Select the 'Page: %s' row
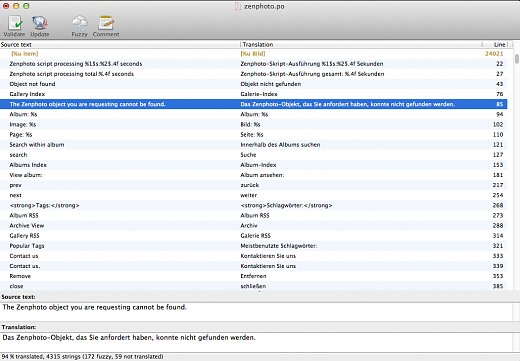Viewport: 520px width, 361px height. click(x=254, y=134)
